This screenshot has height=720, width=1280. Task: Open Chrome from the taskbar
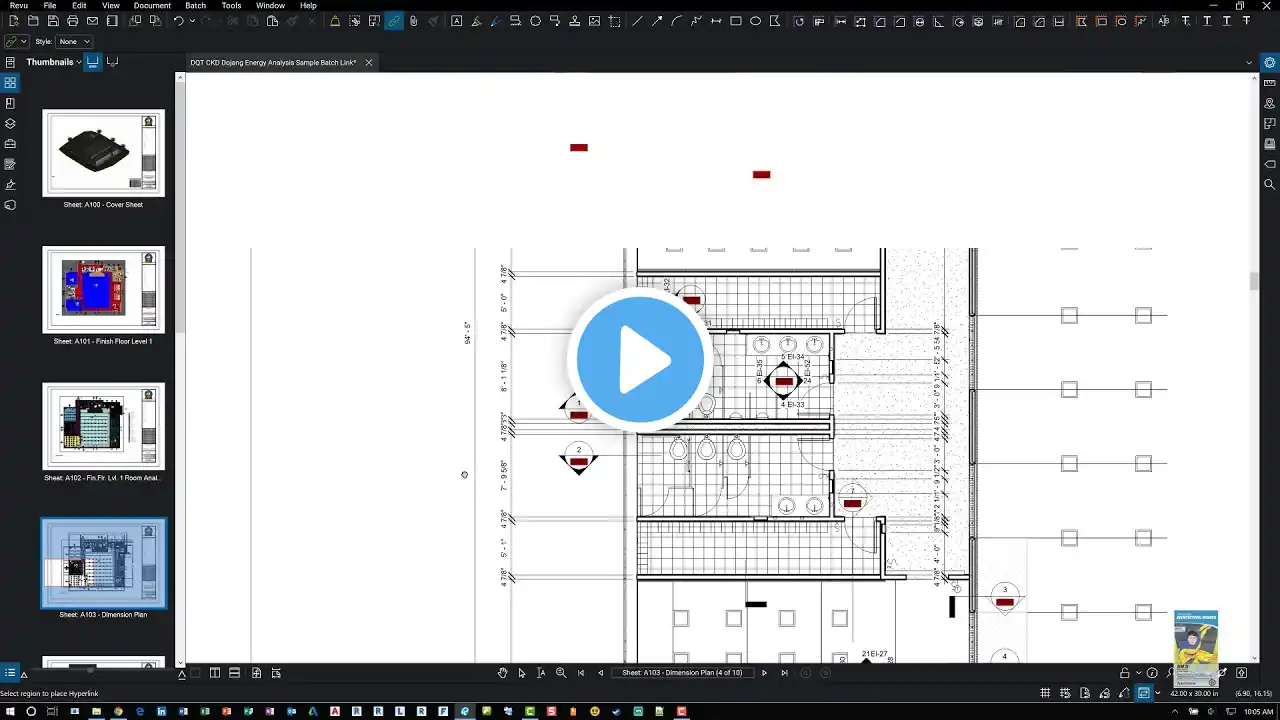click(x=117, y=712)
